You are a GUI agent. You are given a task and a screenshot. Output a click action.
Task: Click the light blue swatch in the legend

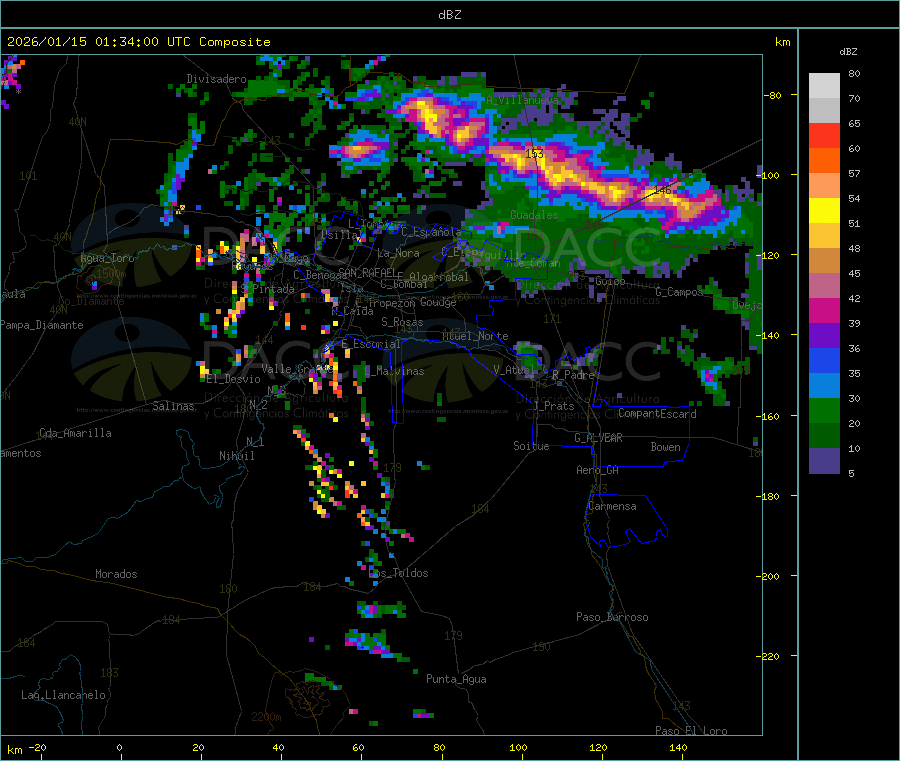pos(824,385)
